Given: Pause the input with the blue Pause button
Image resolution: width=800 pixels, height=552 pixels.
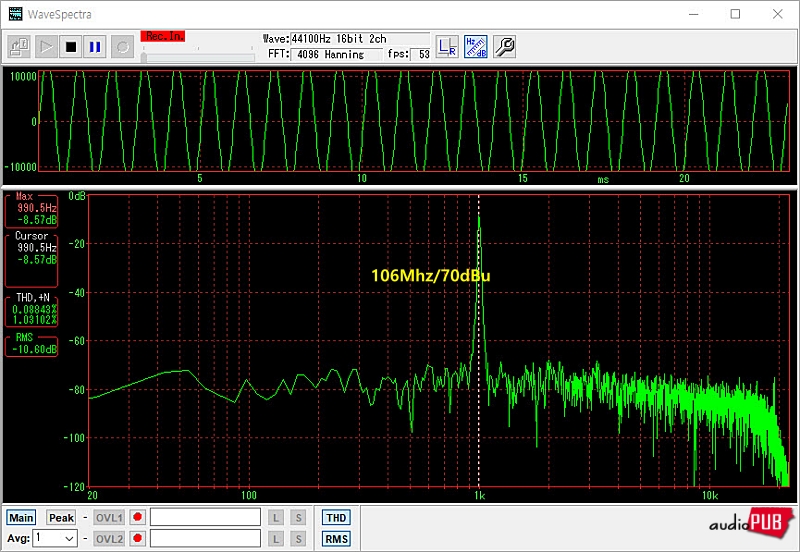Looking at the screenshot, I should (x=96, y=46).
